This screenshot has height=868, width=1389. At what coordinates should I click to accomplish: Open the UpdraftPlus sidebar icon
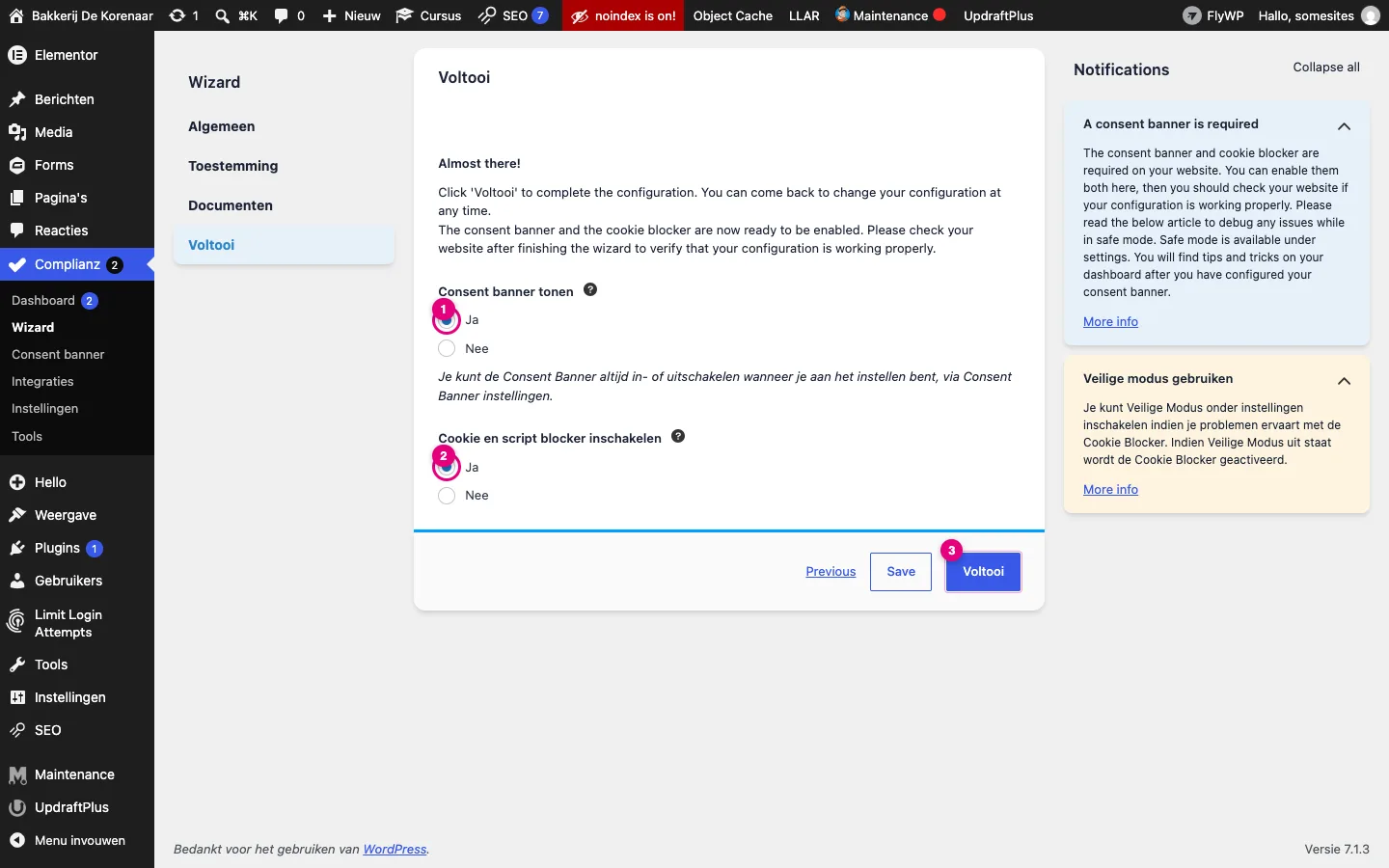[x=17, y=807]
